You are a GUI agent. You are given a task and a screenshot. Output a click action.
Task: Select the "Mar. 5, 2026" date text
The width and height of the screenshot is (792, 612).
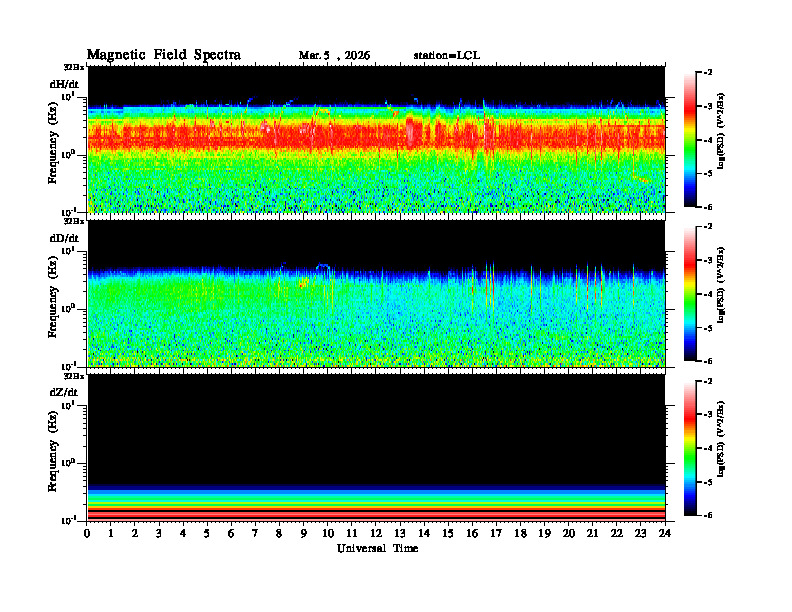tap(334, 56)
